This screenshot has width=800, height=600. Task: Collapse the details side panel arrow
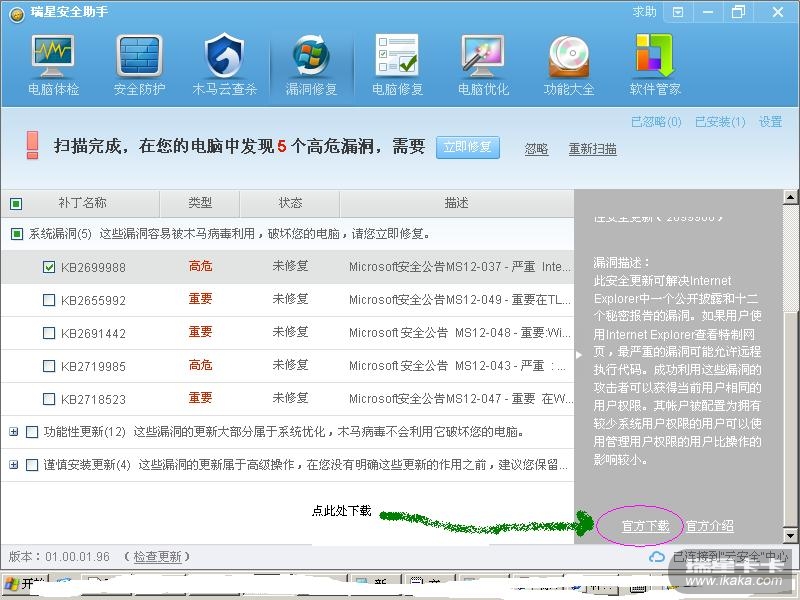(x=579, y=355)
